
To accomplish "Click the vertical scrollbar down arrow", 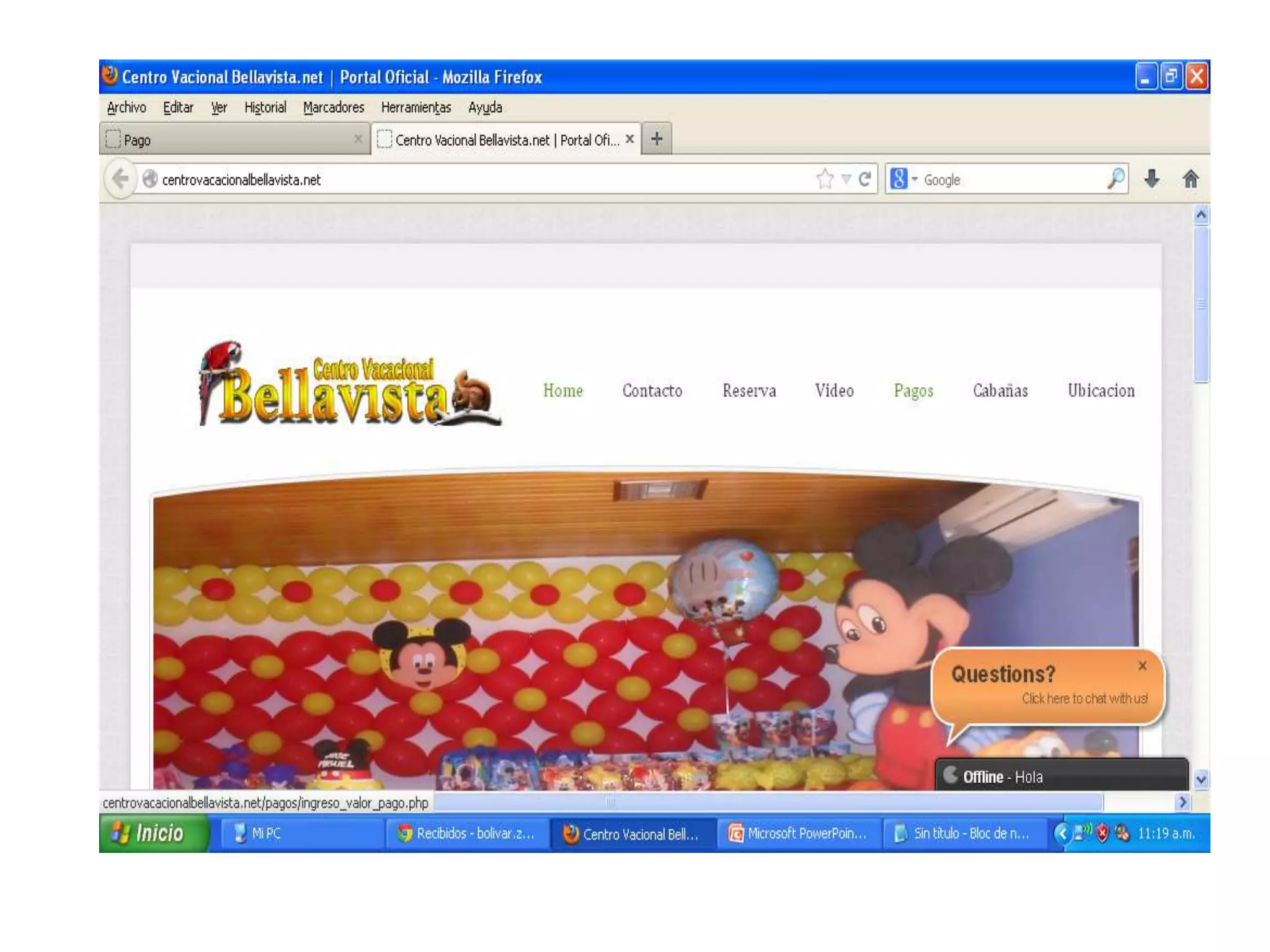I will (1201, 779).
